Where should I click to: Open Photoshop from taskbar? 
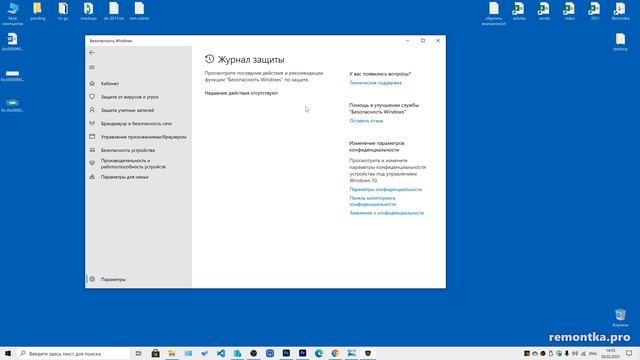click(286, 353)
